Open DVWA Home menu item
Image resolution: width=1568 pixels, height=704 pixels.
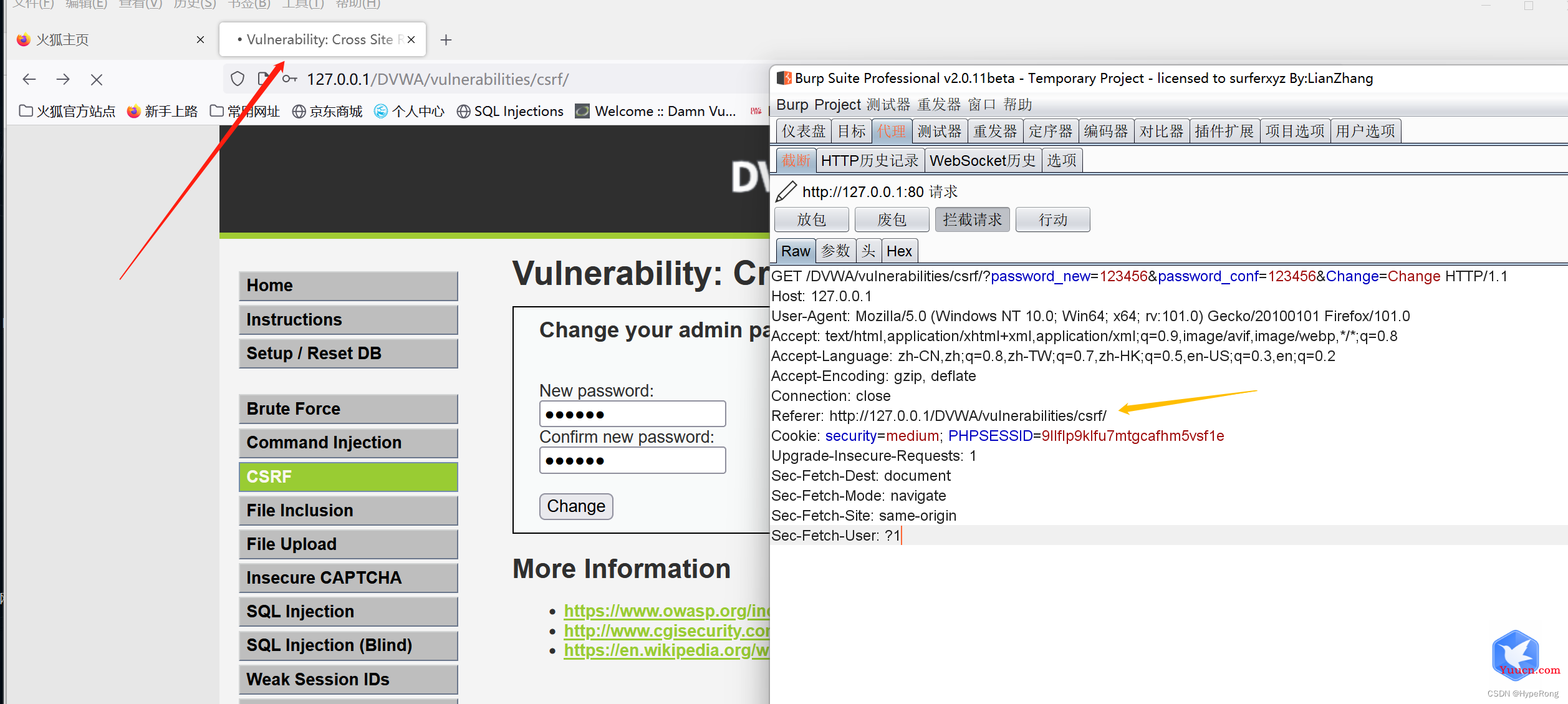(x=349, y=286)
